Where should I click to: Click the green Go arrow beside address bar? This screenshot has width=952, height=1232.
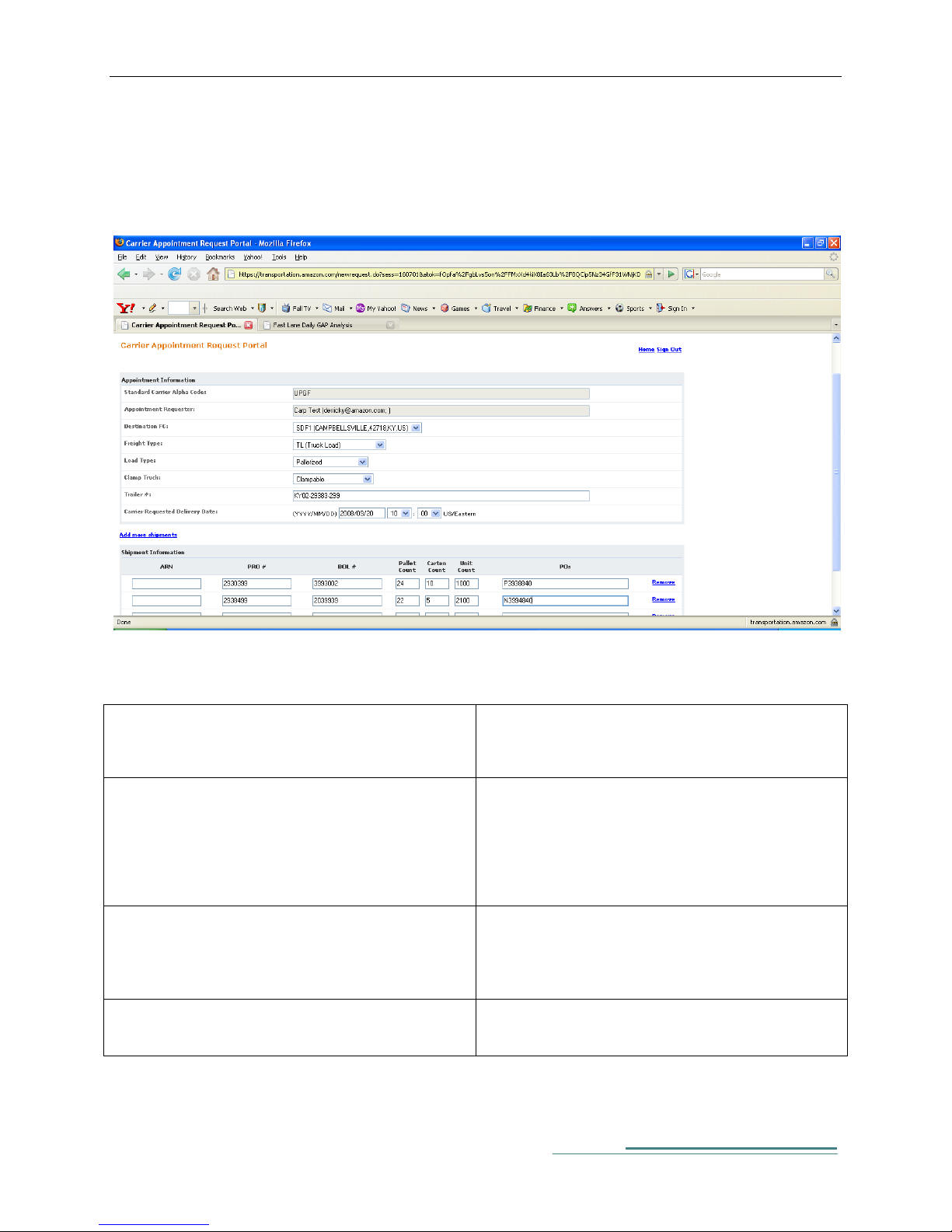pyautogui.click(x=671, y=274)
